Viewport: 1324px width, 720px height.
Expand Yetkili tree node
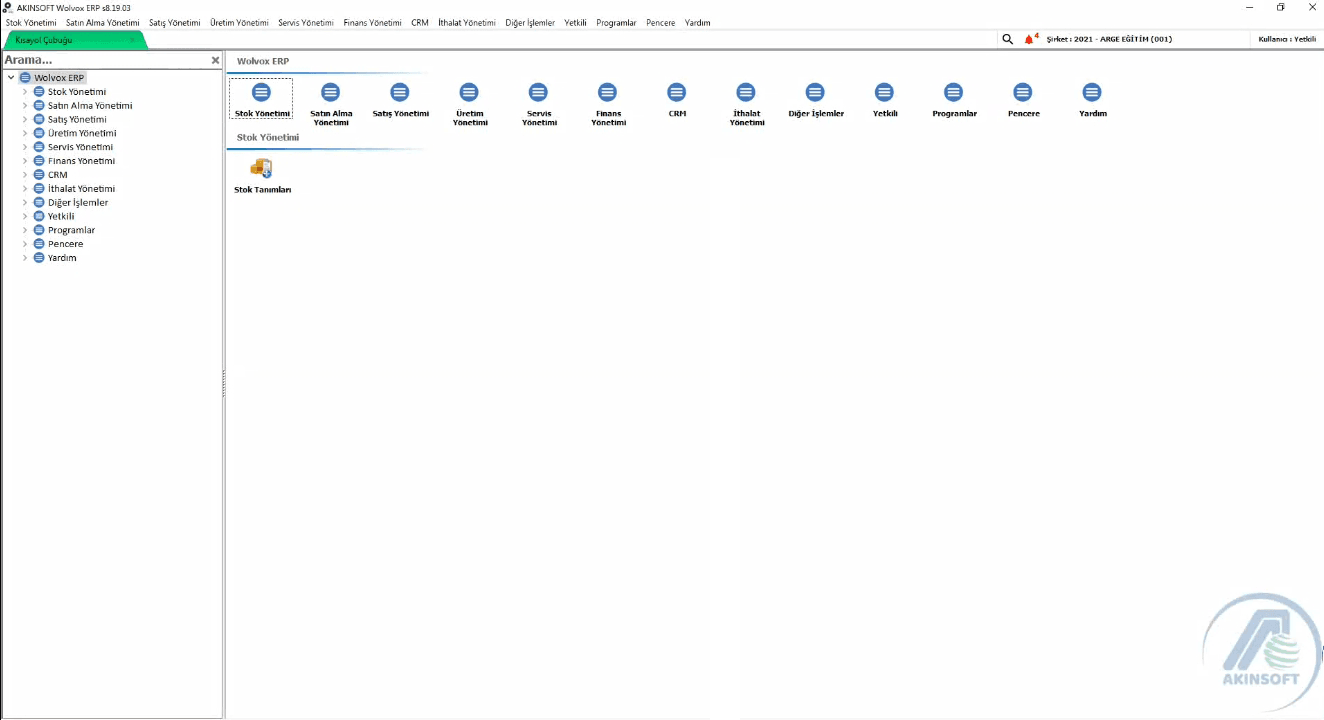coord(25,216)
